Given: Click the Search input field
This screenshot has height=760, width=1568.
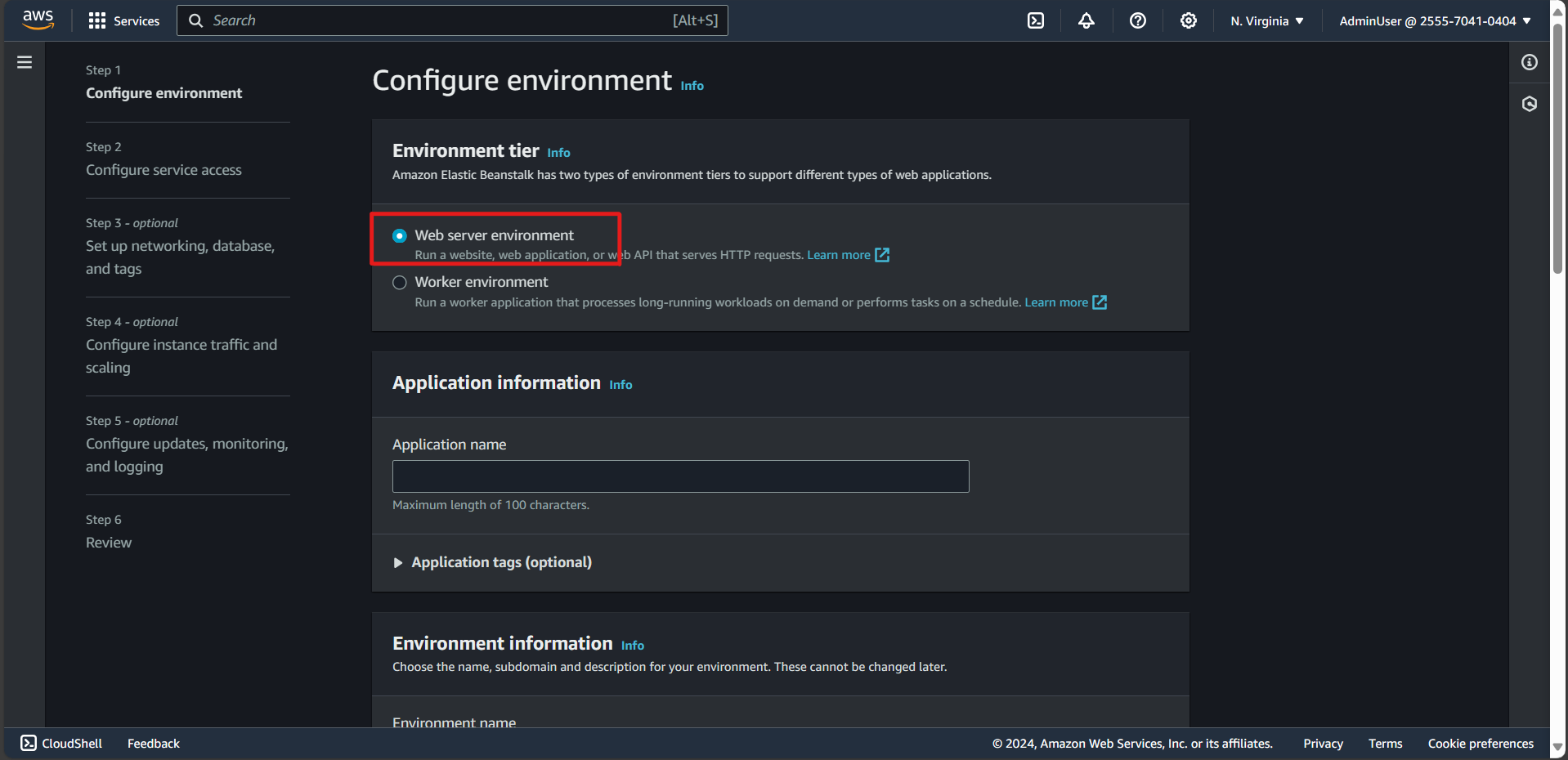Looking at the screenshot, I should click(452, 20).
